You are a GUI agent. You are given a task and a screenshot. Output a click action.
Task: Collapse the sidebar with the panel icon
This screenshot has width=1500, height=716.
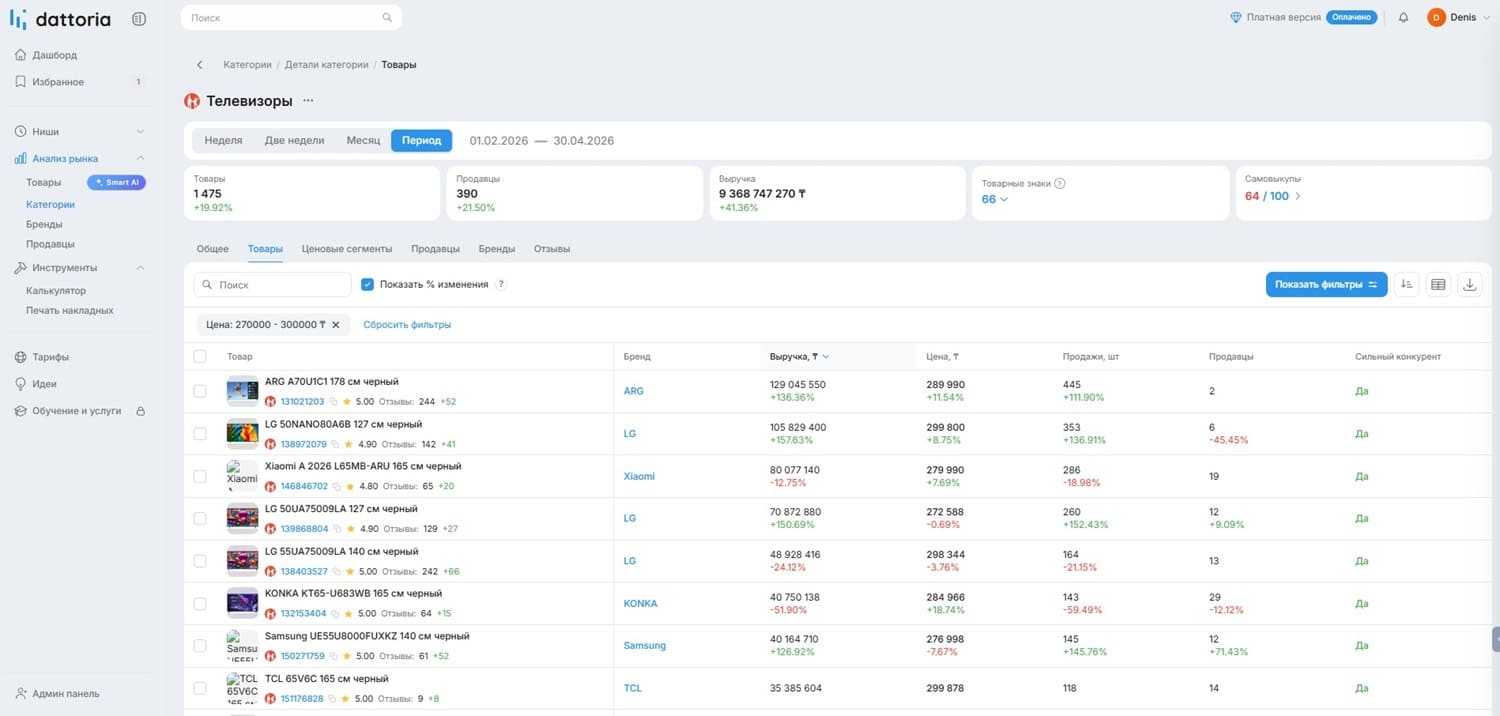click(139, 18)
